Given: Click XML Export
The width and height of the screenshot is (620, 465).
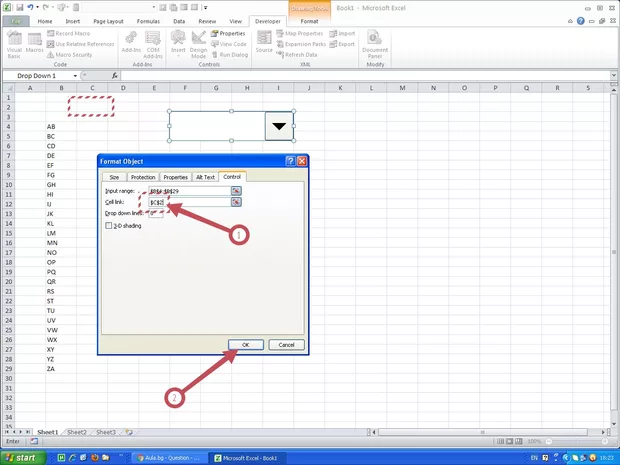Looking at the screenshot, I should (x=342, y=44).
